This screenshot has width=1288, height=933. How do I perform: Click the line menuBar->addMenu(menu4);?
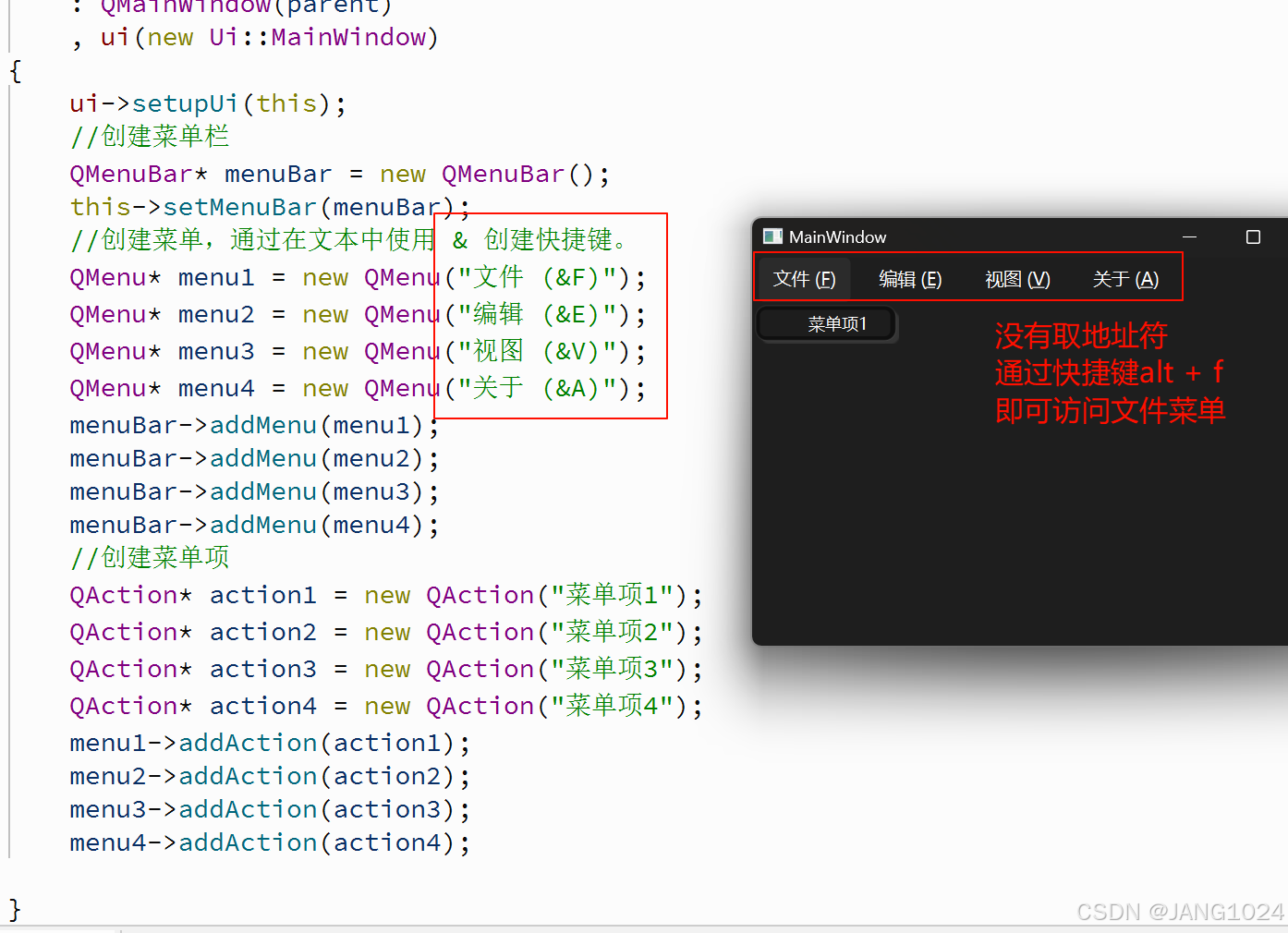(x=254, y=525)
